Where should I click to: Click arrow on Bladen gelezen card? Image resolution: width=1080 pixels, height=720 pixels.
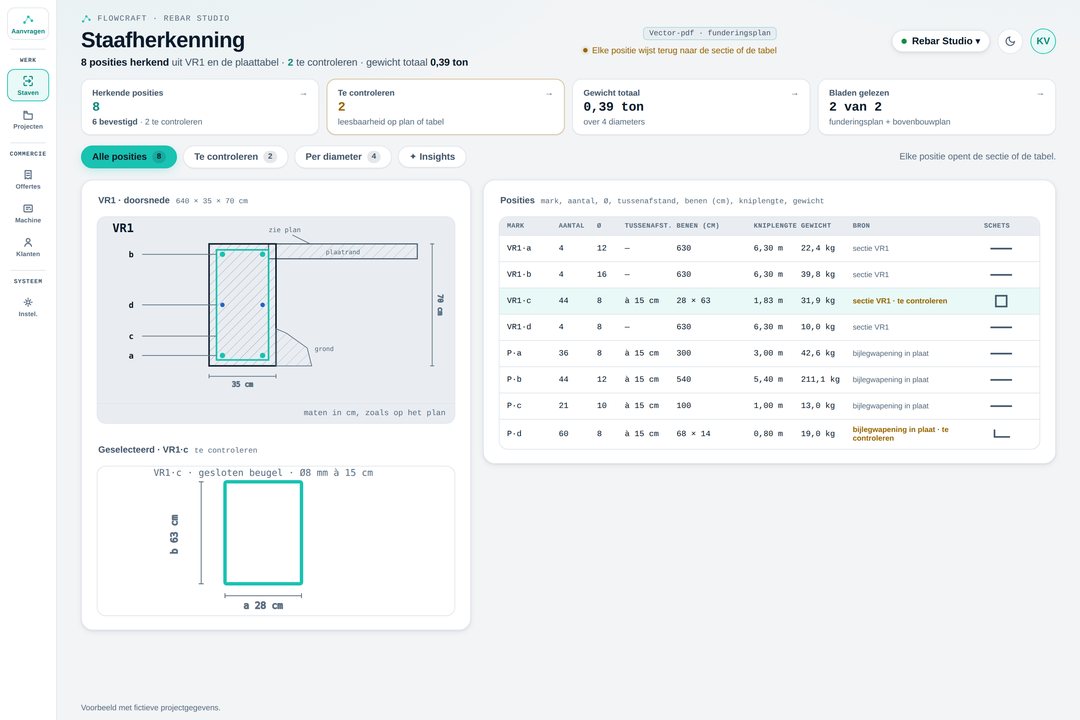click(1040, 94)
